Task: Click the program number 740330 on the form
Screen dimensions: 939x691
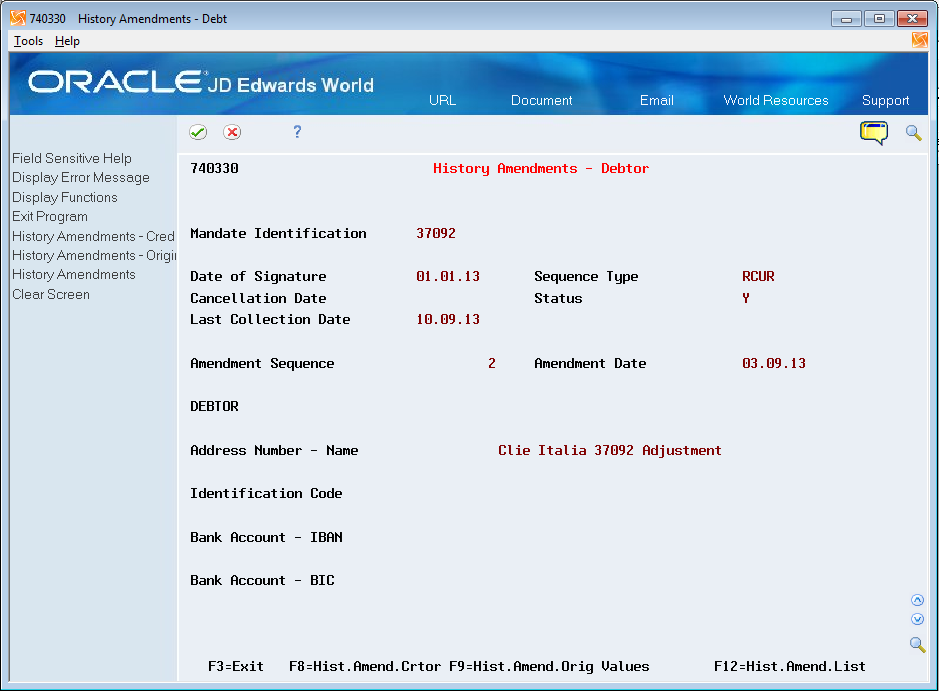Action: [214, 168]
